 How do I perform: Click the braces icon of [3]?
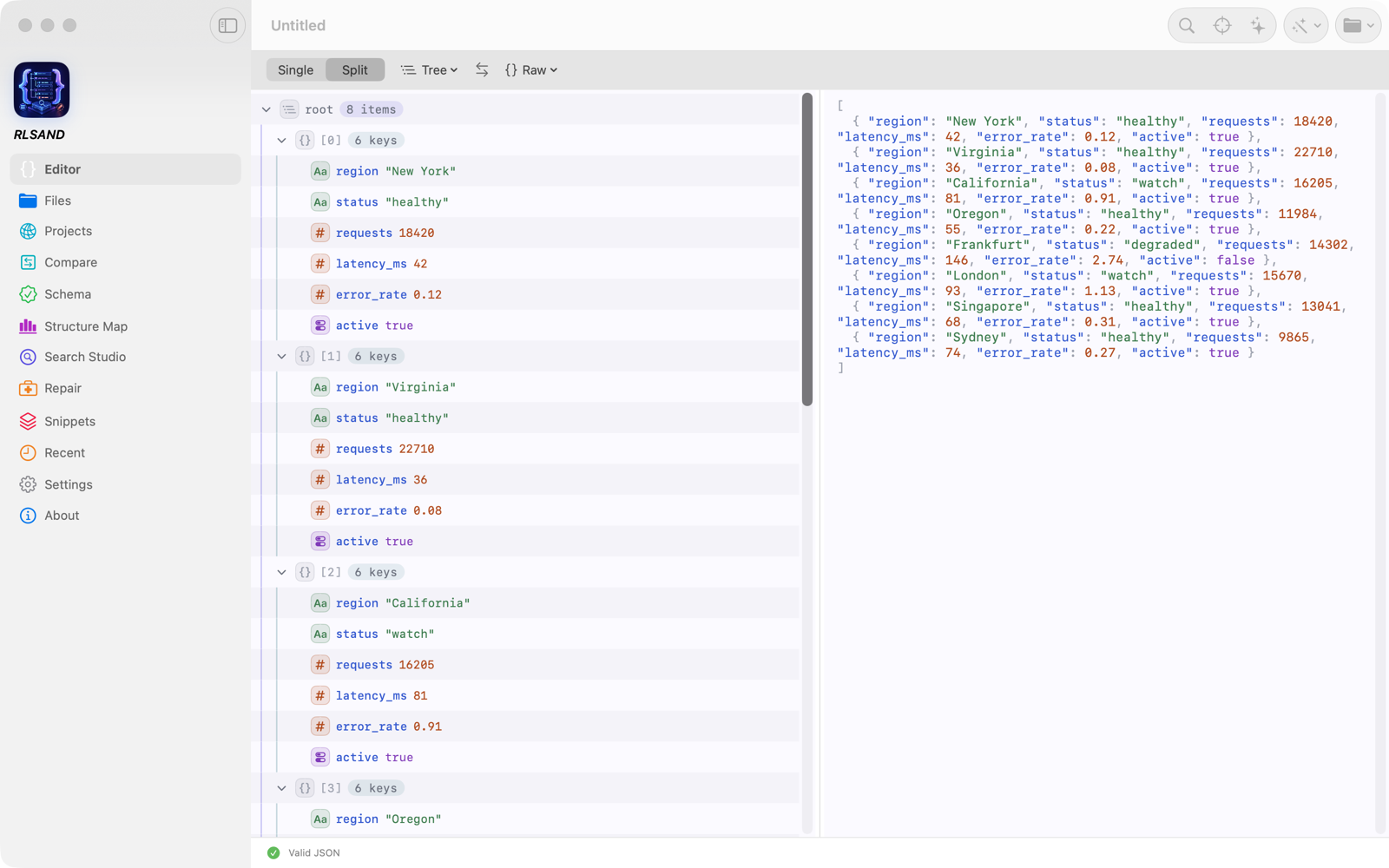[305, 788]
